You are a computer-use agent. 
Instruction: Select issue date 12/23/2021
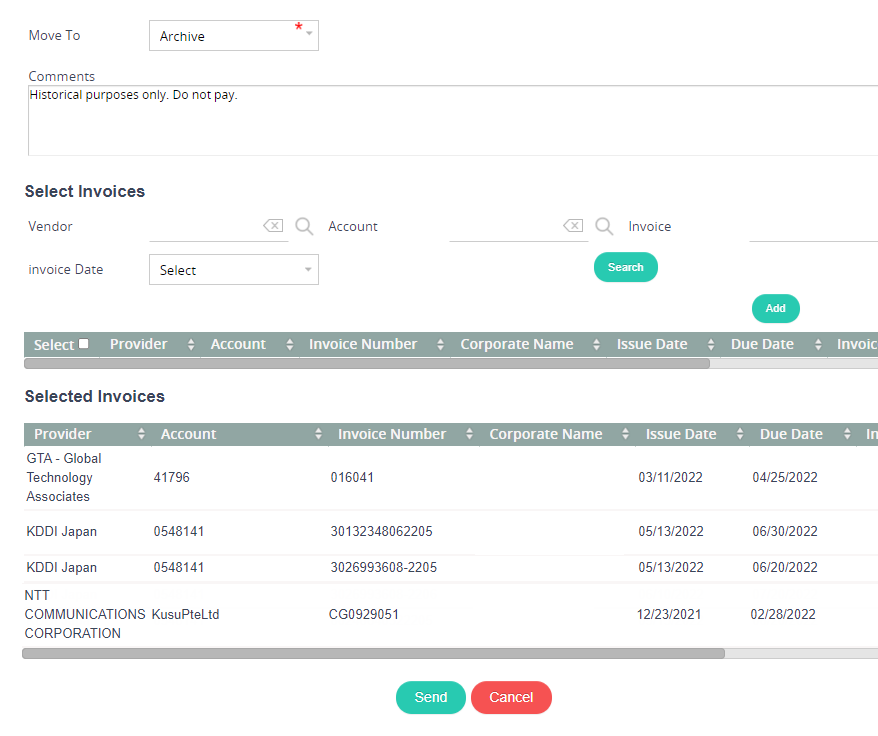pyautogui.click(x=669, y=614)
